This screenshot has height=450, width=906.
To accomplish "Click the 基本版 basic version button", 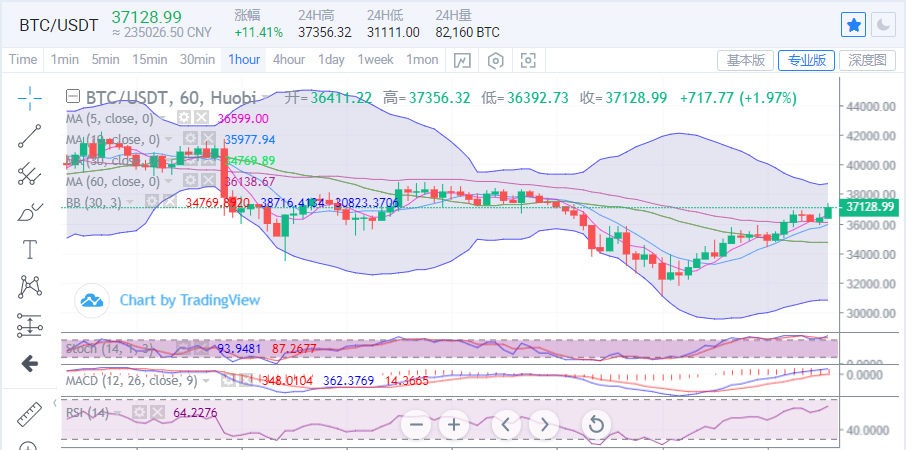I will click(x=745, y=60).
